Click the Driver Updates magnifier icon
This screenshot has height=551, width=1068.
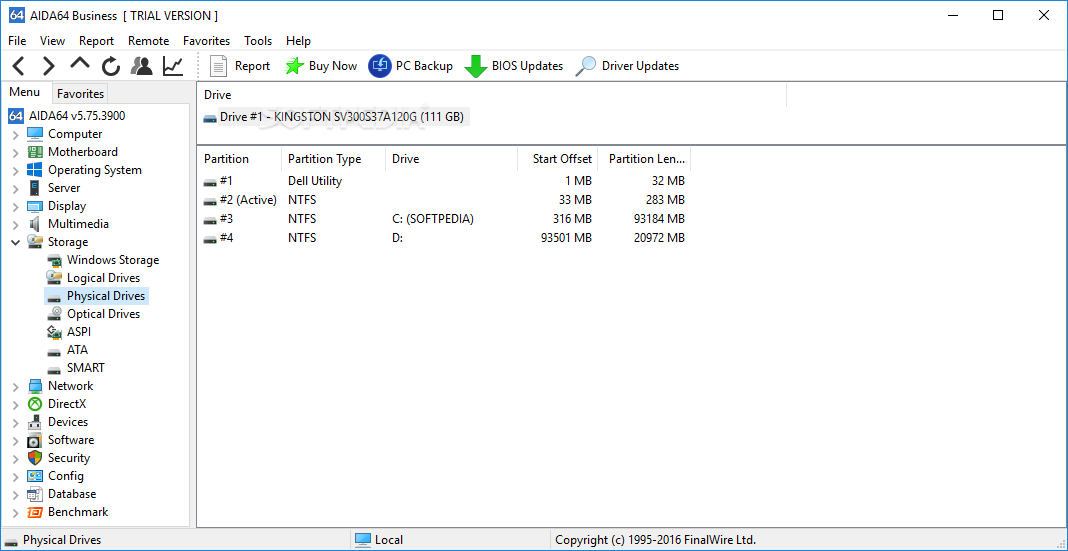coord(585,66)
